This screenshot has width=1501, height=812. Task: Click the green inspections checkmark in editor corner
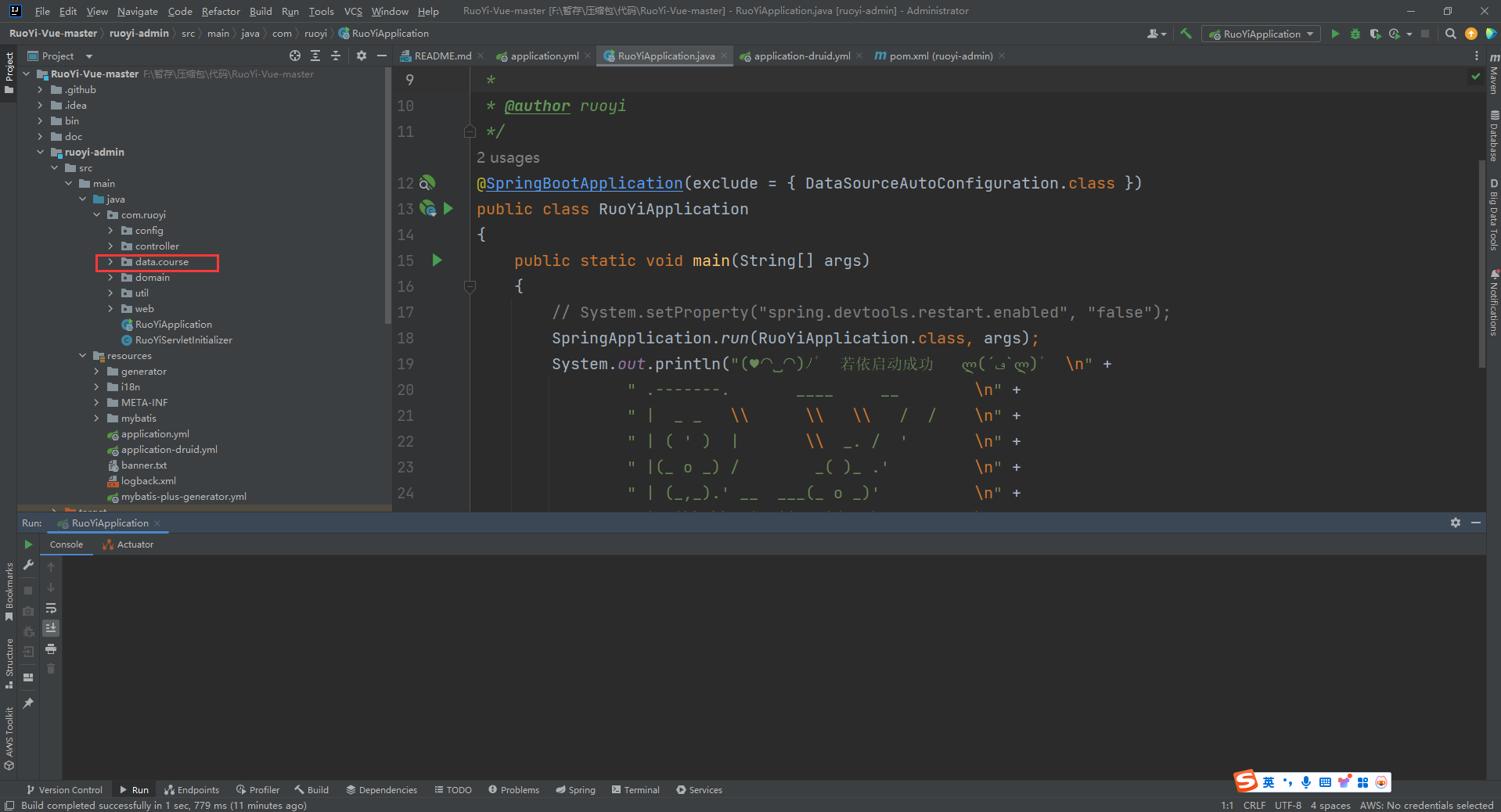(x=1475, y=77)
